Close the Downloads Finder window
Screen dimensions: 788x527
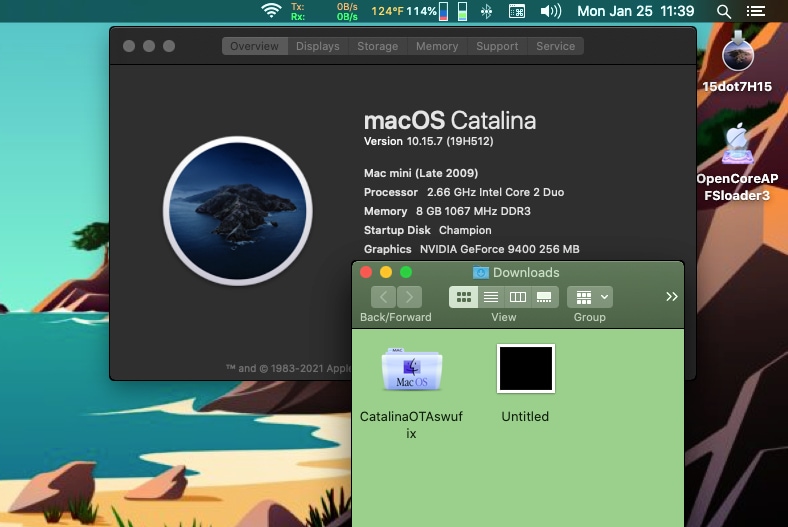[x=366, y=272]
